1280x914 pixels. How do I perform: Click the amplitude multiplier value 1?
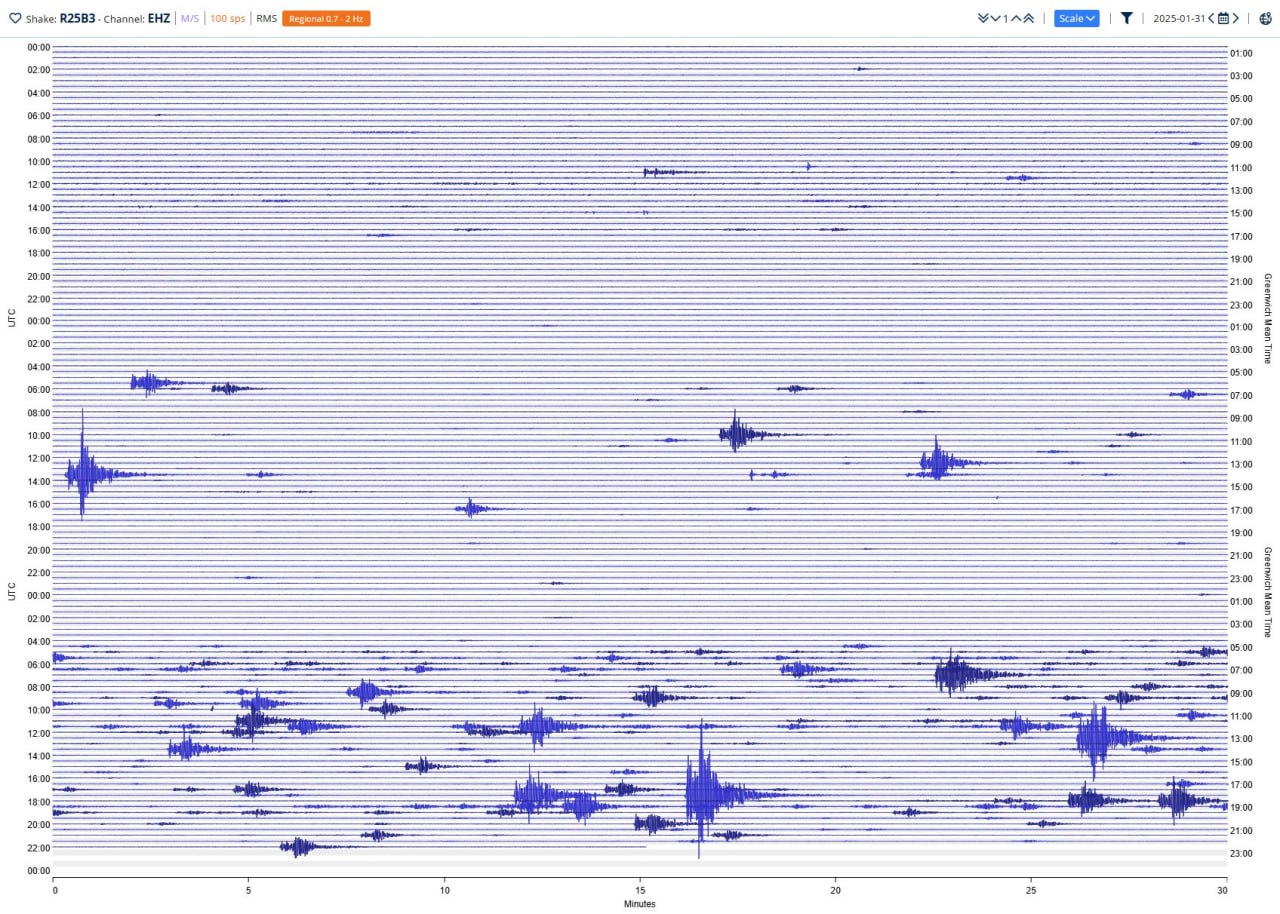coord(1006,18)
